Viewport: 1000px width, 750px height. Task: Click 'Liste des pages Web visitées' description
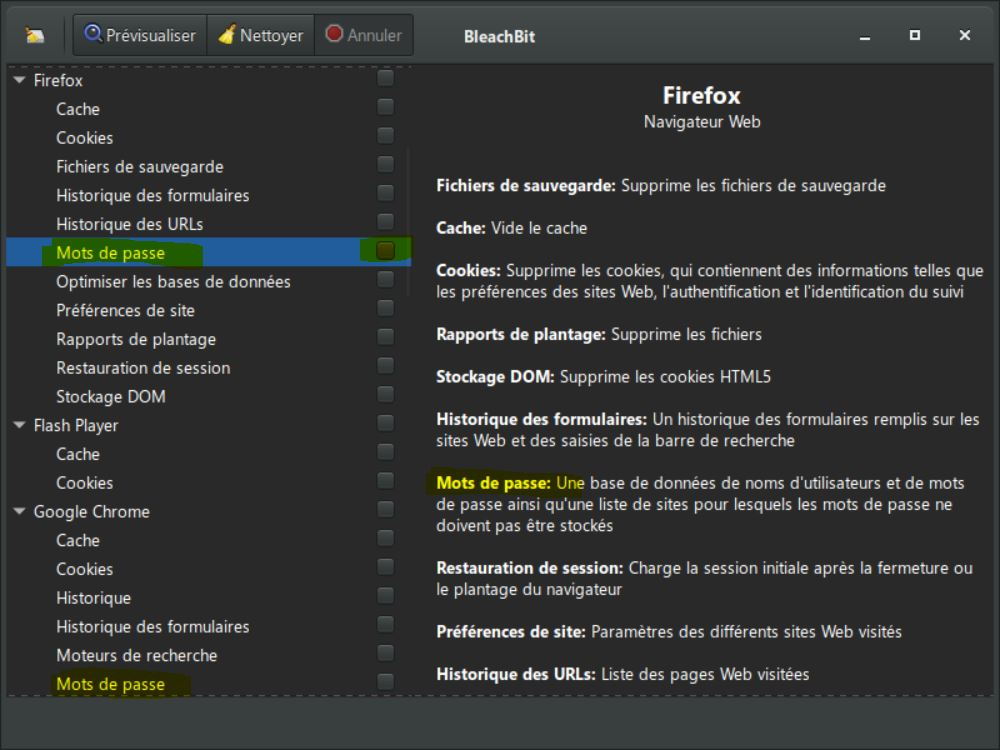705,674
